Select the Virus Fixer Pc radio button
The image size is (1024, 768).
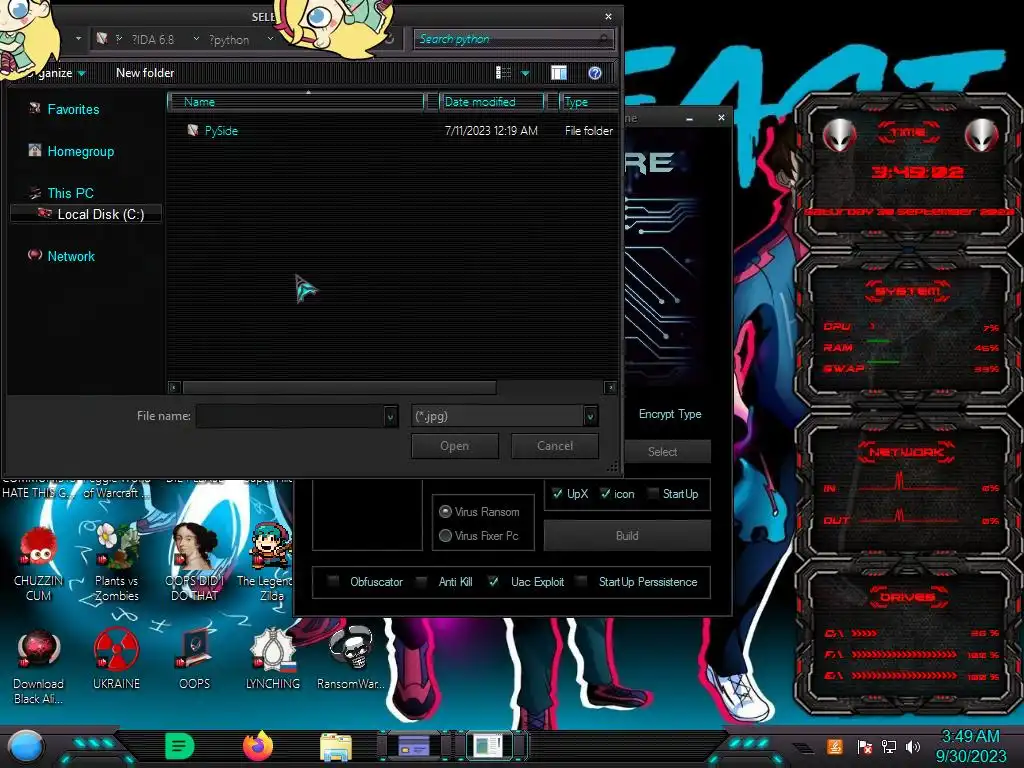pyautogui.click(x=445, y=536)
